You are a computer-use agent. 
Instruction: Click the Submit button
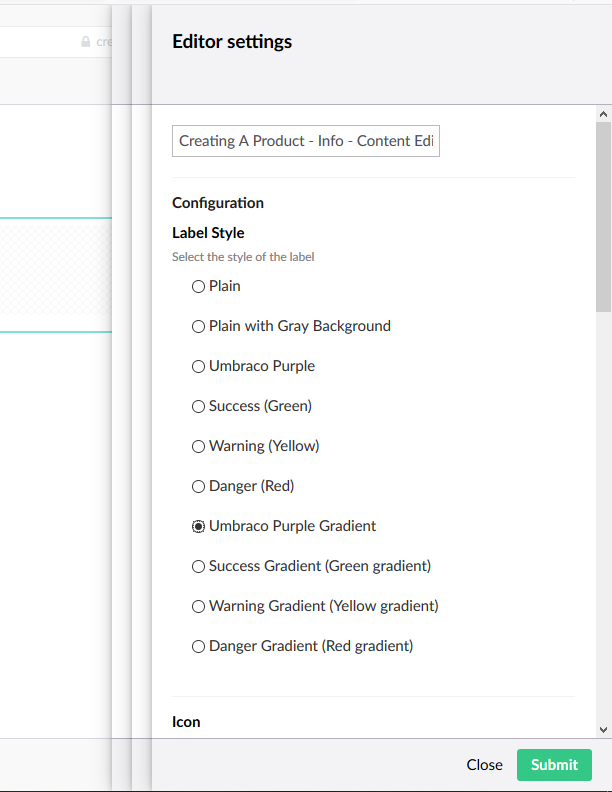pyautogui.click(x=554, y=765)
